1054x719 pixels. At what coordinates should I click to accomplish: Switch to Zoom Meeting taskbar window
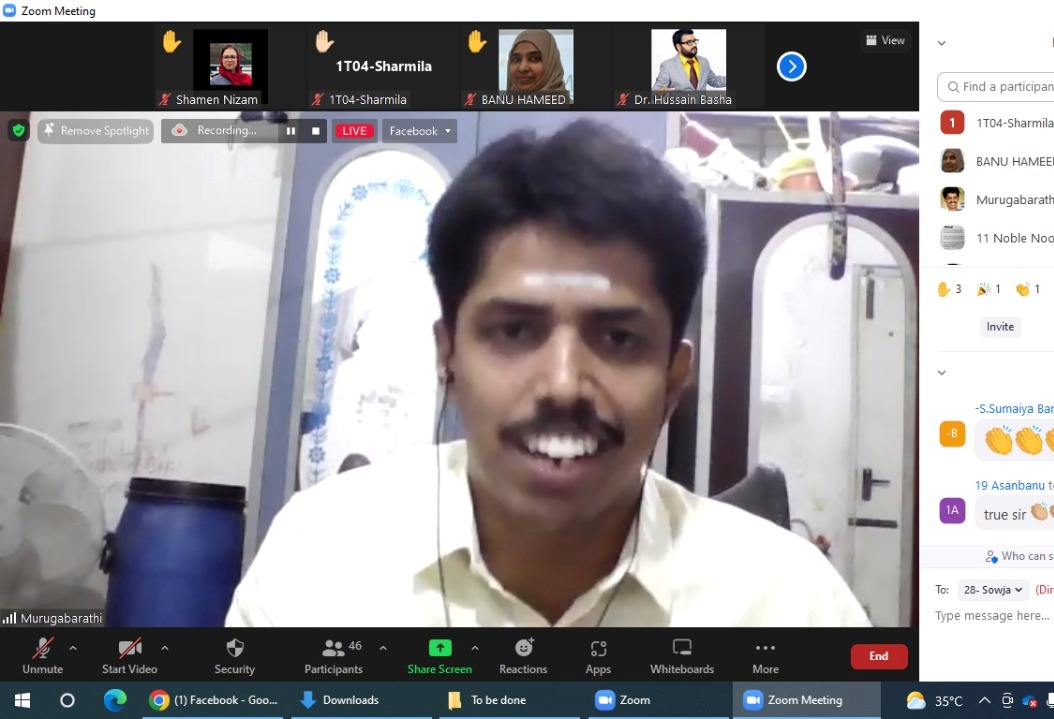[x=806, y=700]
